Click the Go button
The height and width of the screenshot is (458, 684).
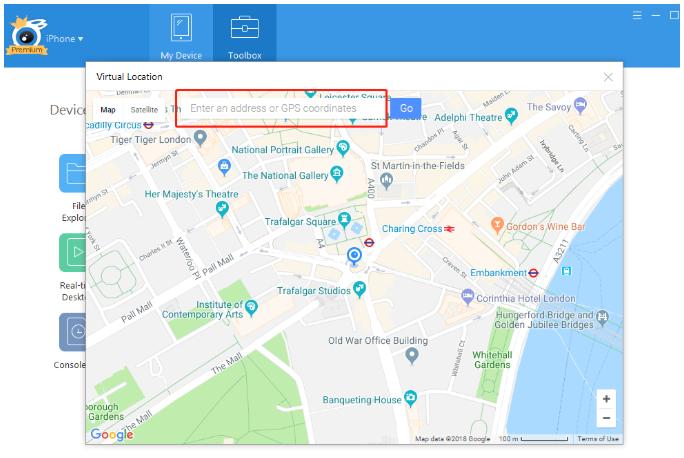click(406, 108)
